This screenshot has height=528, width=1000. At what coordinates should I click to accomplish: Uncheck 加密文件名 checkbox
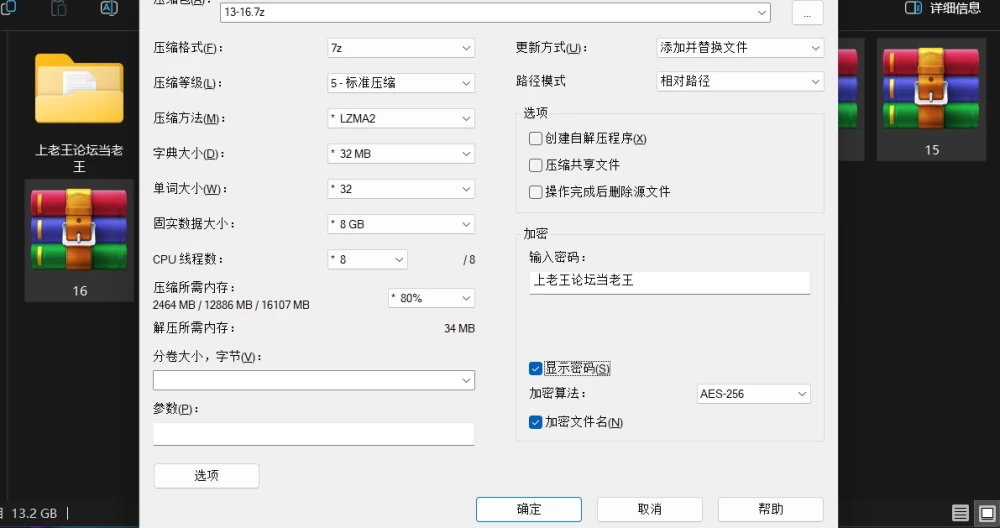[x=536, y=422]
